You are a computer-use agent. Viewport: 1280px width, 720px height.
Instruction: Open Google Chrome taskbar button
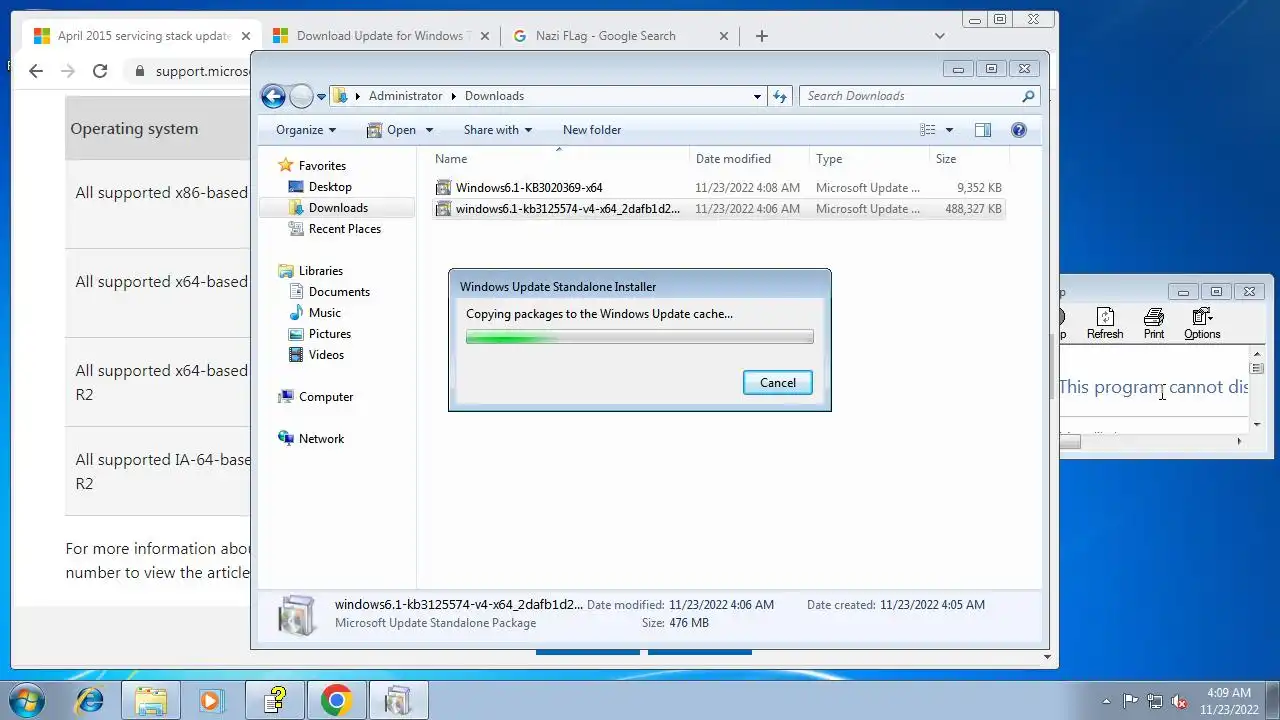(336, 701)
